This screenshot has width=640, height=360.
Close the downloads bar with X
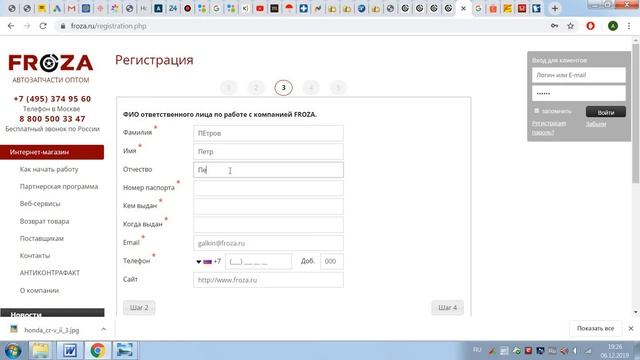[631, 328]
